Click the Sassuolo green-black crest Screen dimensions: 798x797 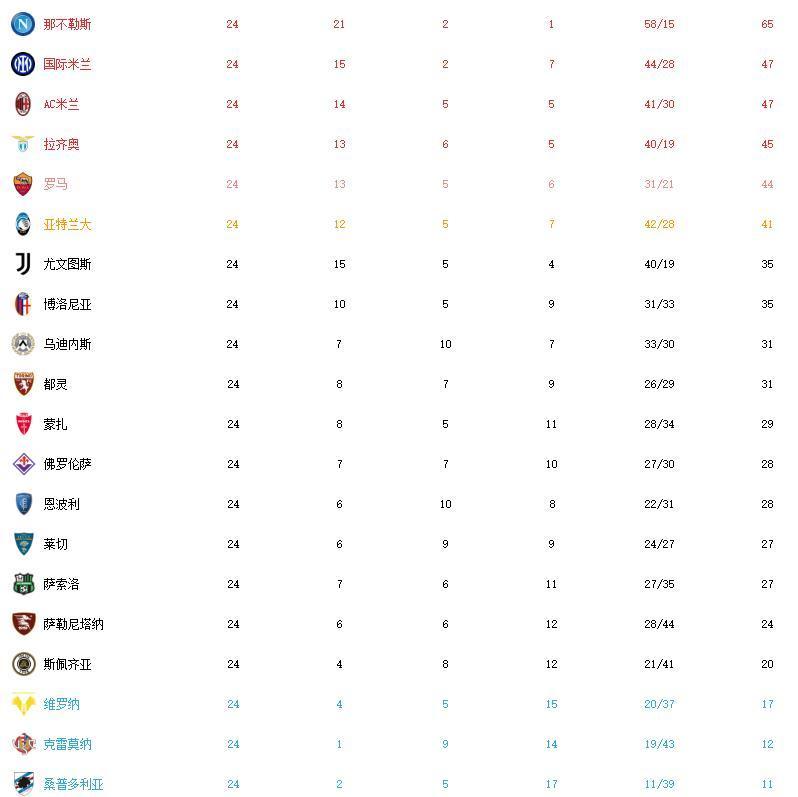23,584
